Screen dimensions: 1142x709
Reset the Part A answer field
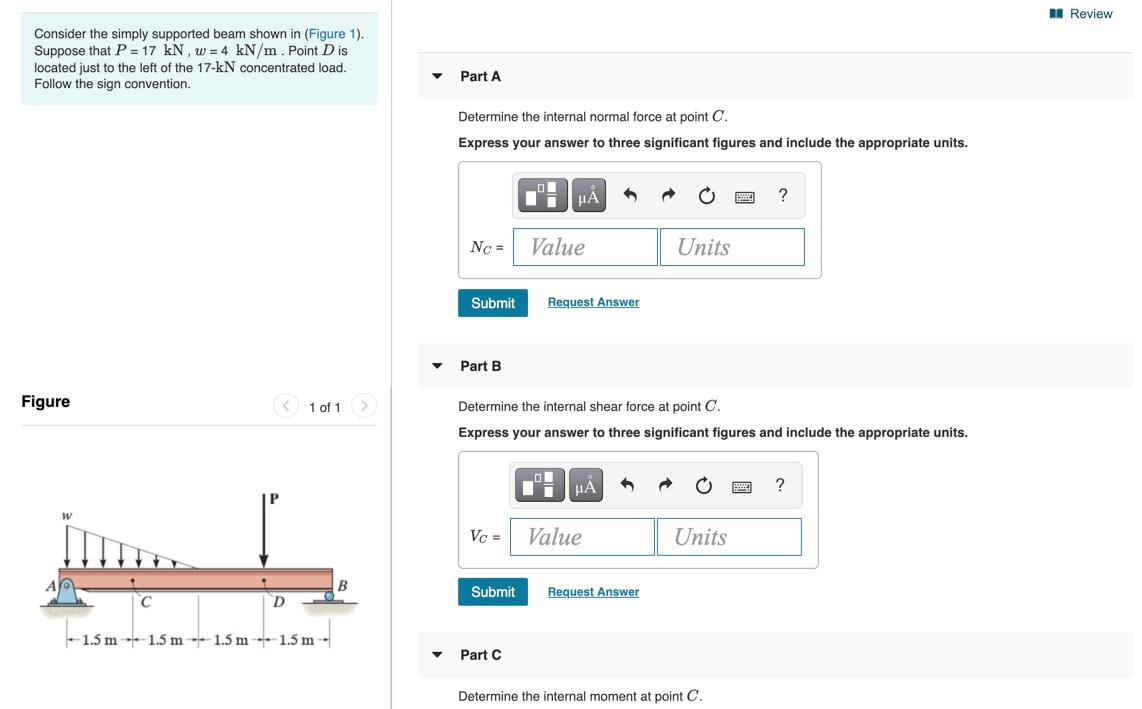click(x=706, y=195)
